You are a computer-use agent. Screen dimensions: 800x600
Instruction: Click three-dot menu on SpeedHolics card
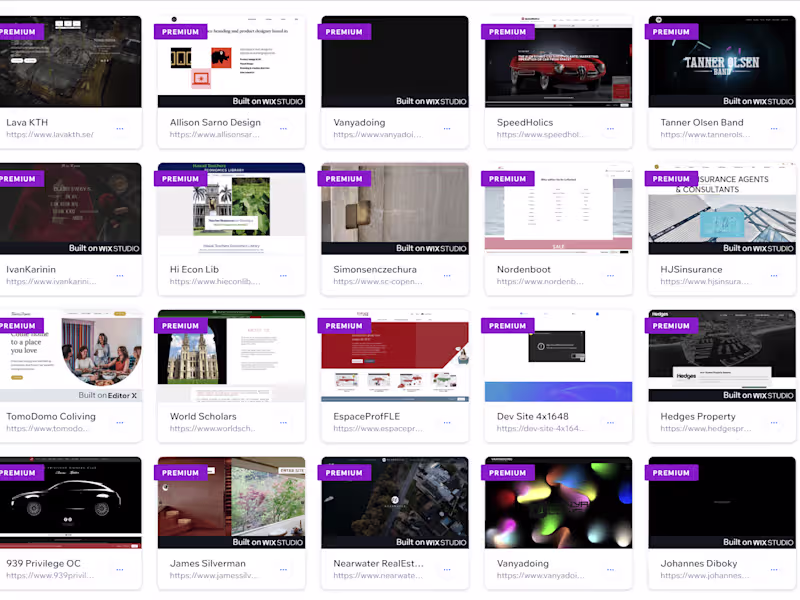pos(610,129)
